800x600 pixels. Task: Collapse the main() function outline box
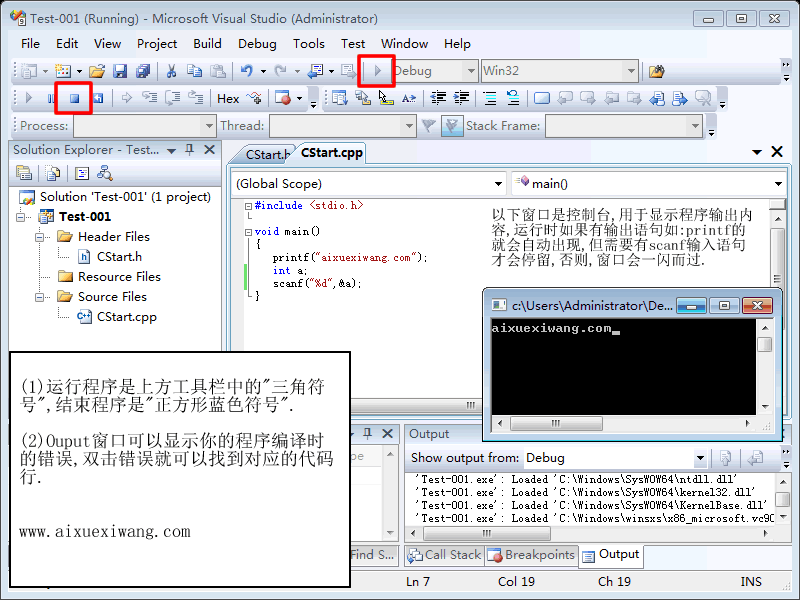click(x=248, y=231)
